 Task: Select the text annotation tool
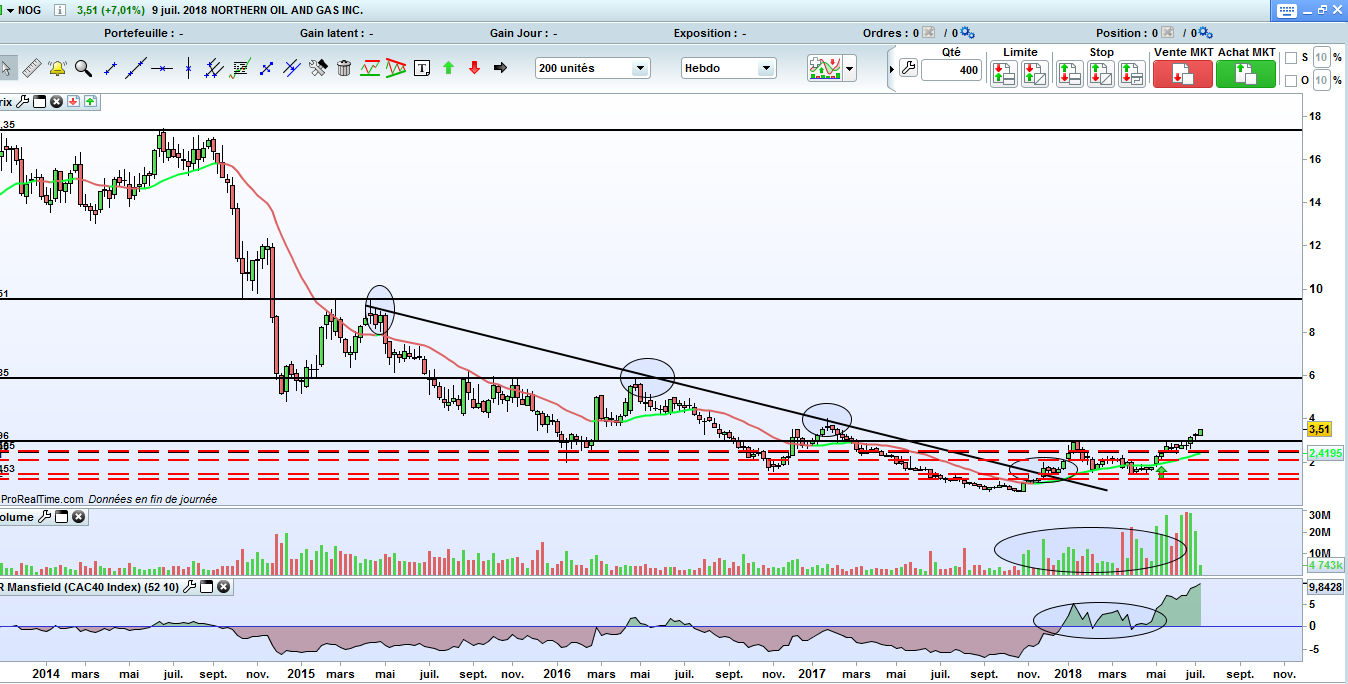tap(422, 68)
